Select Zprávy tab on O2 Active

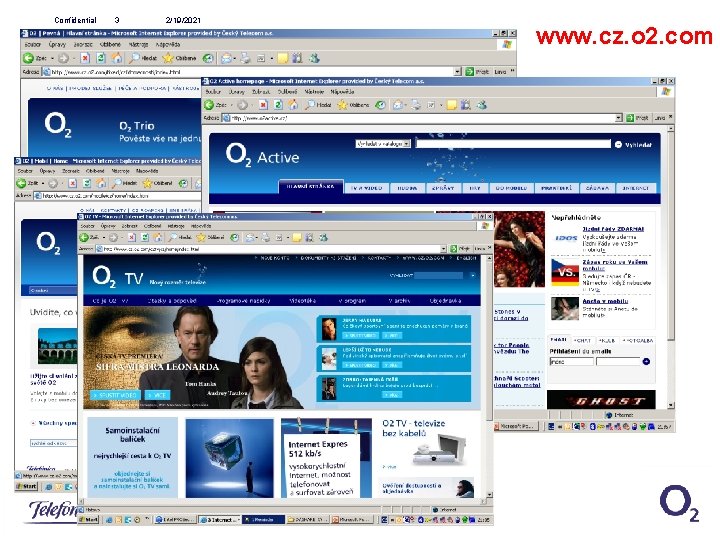443,188
